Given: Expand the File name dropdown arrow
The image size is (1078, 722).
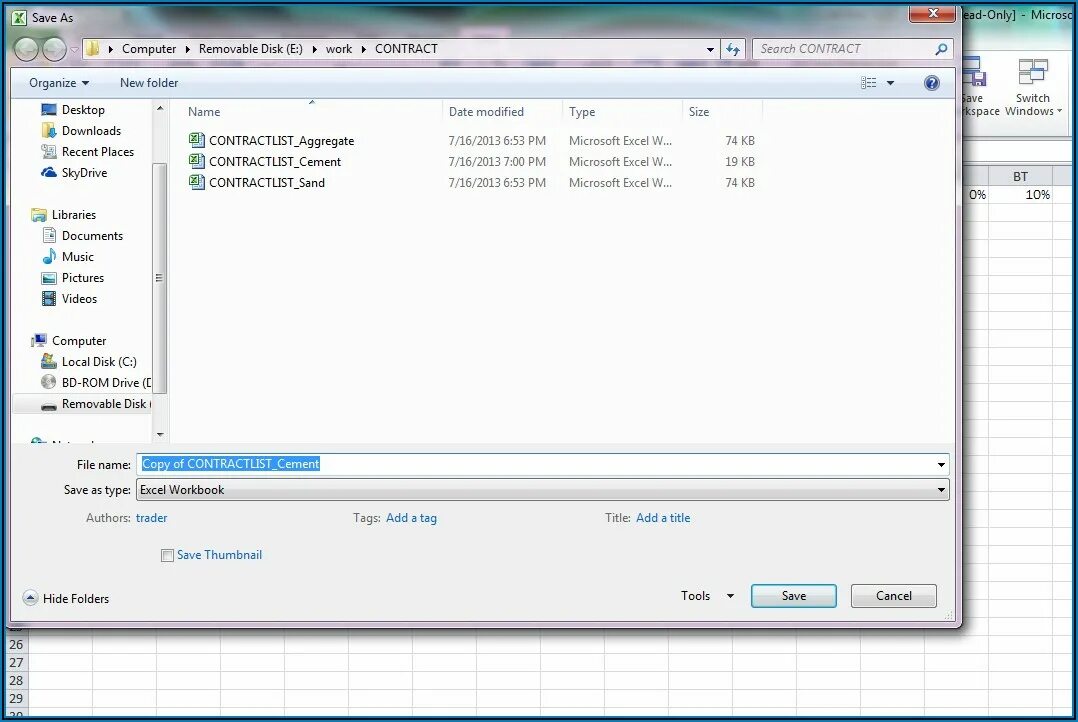Looking at the screenshot, I should click(941, 465).
